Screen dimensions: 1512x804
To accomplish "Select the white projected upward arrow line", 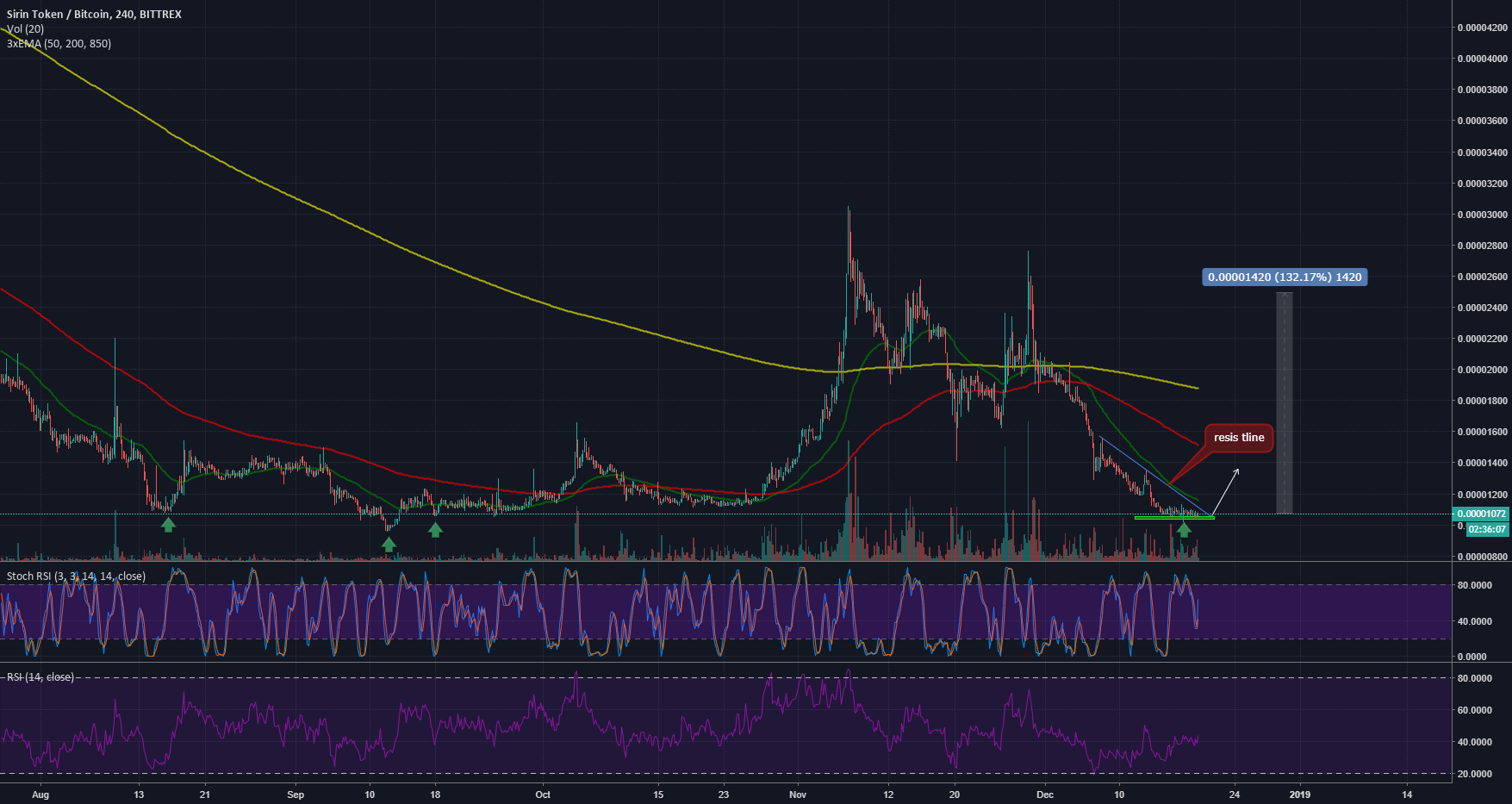I will [1226, 492].
